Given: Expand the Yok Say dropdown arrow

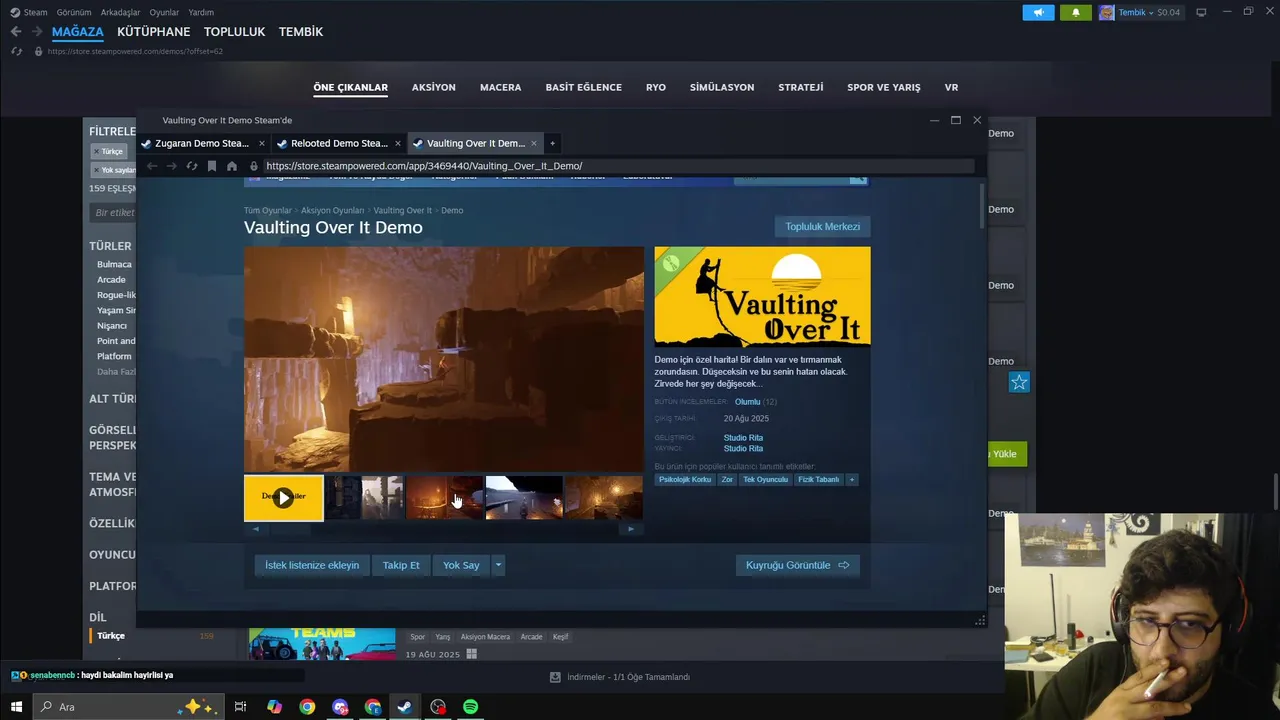Looking at the screenshot, I should click(498, 565).
